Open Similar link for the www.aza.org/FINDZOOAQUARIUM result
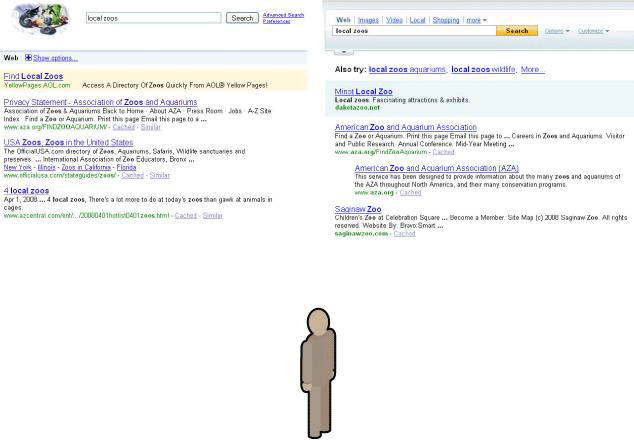Image resolution: width=634 pixels, height=440 pixels. click(150, 127)
